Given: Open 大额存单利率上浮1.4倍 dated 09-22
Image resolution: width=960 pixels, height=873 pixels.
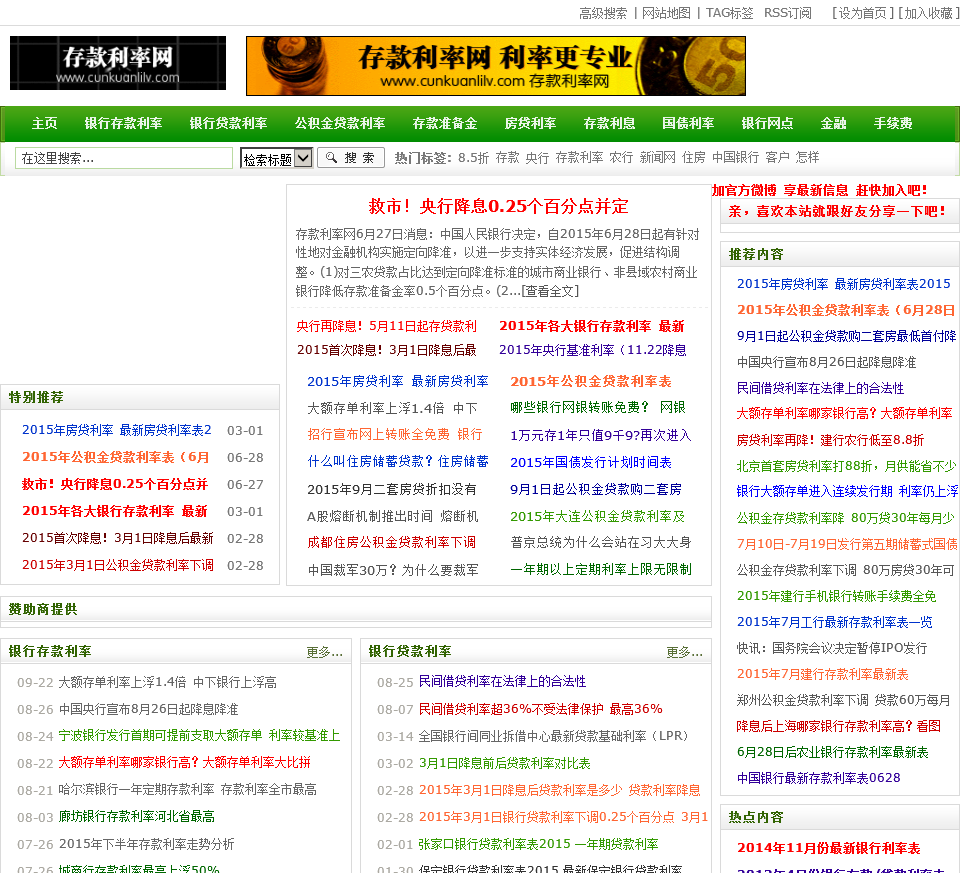Looking at the screenshot, I should tap(167, 682).
